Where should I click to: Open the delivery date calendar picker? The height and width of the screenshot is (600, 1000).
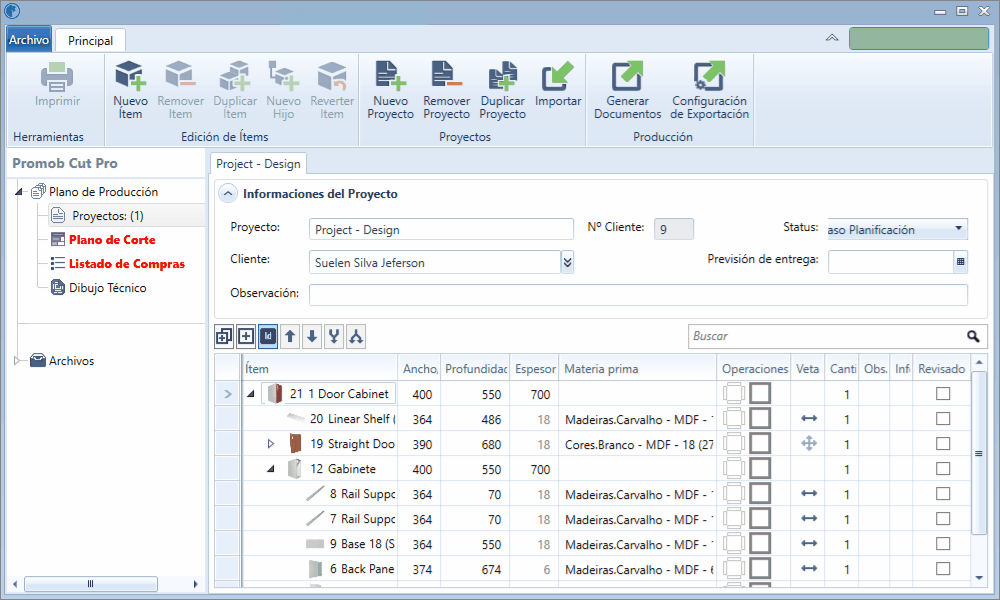point(960,261)
